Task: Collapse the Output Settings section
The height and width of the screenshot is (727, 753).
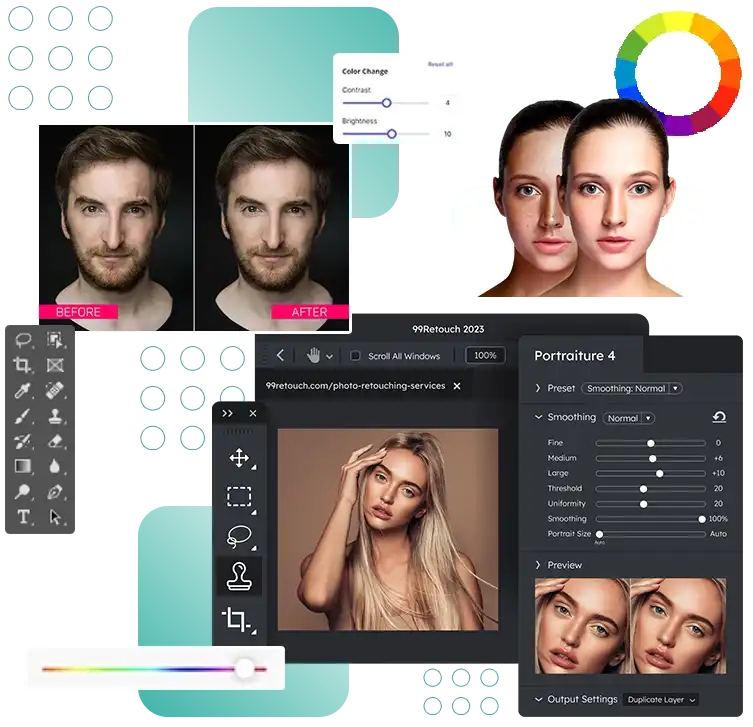Action: [538, 700]
